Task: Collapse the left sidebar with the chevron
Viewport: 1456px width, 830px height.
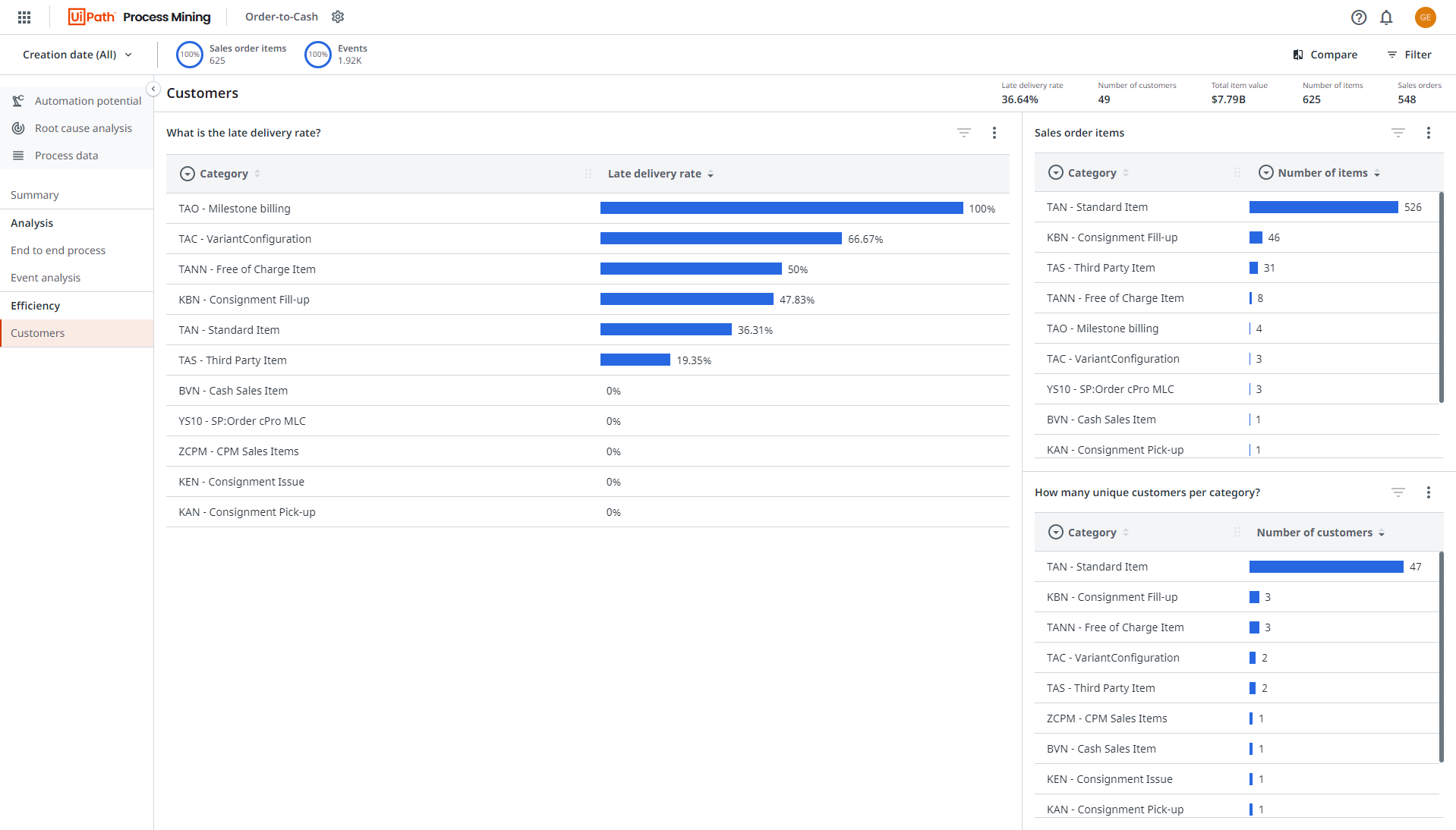Action: click(153, 89)
